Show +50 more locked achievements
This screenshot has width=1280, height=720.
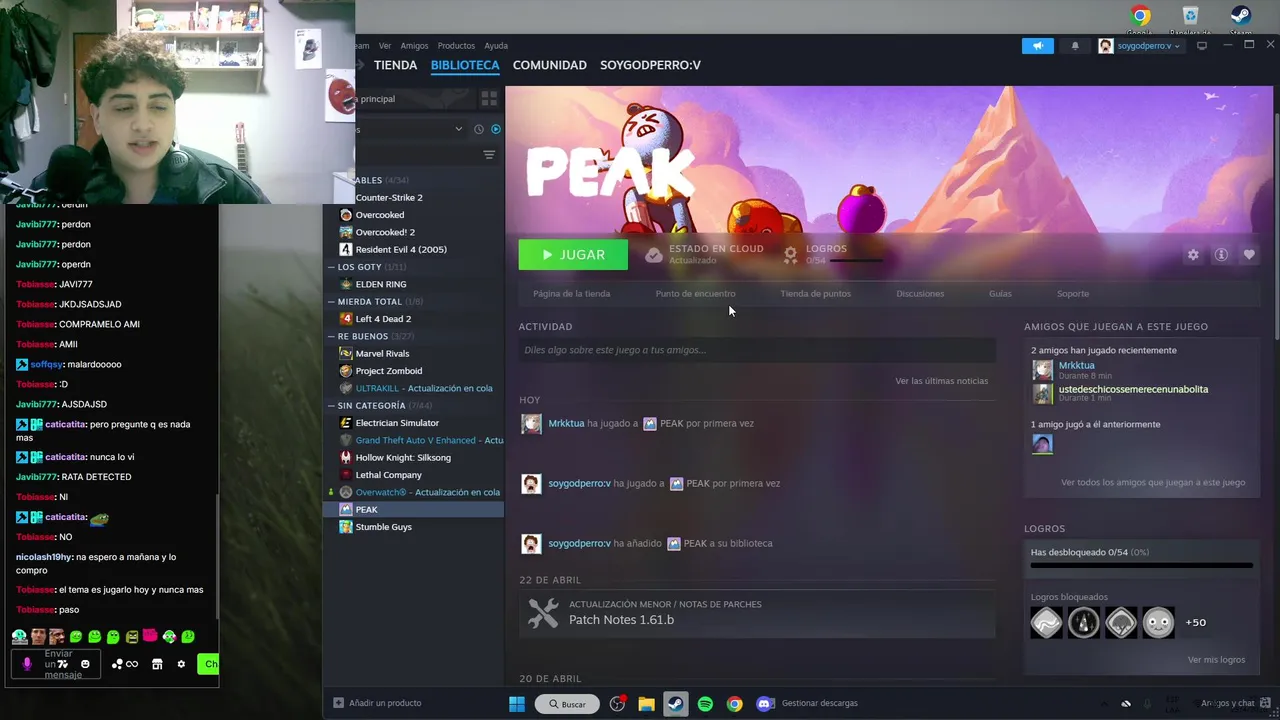[1195, 623]
